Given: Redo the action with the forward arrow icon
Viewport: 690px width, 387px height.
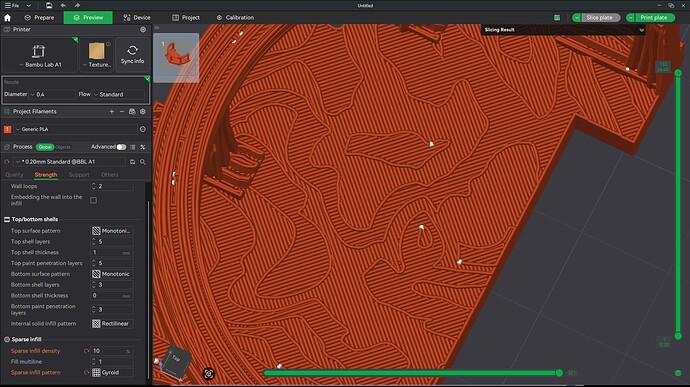Looking at the screenshot, I should click(x=77, y=5).
